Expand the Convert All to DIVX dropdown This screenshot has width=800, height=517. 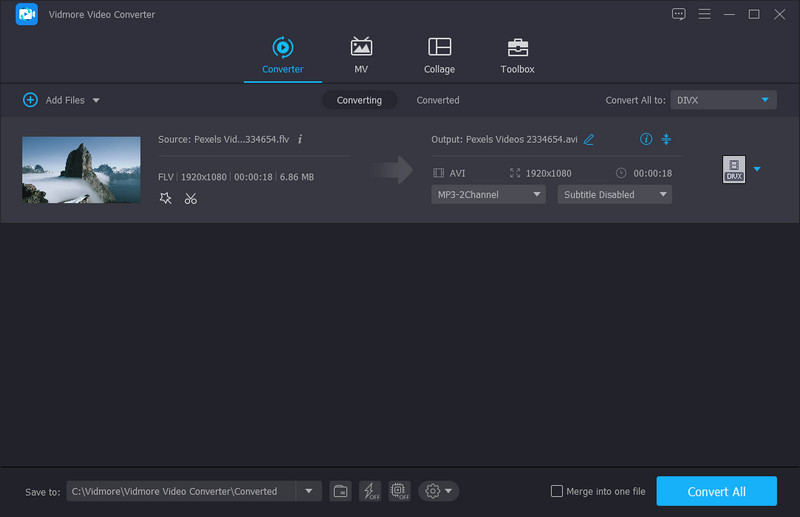[724, 100]
